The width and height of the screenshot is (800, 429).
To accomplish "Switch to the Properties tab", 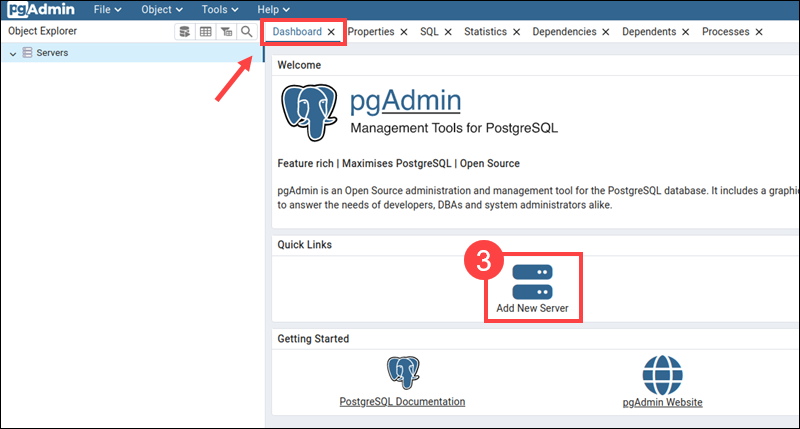I will tap(371, 32).
